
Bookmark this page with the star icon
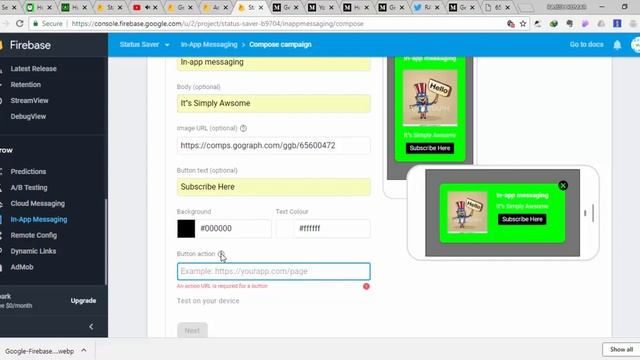click(523, 24)
